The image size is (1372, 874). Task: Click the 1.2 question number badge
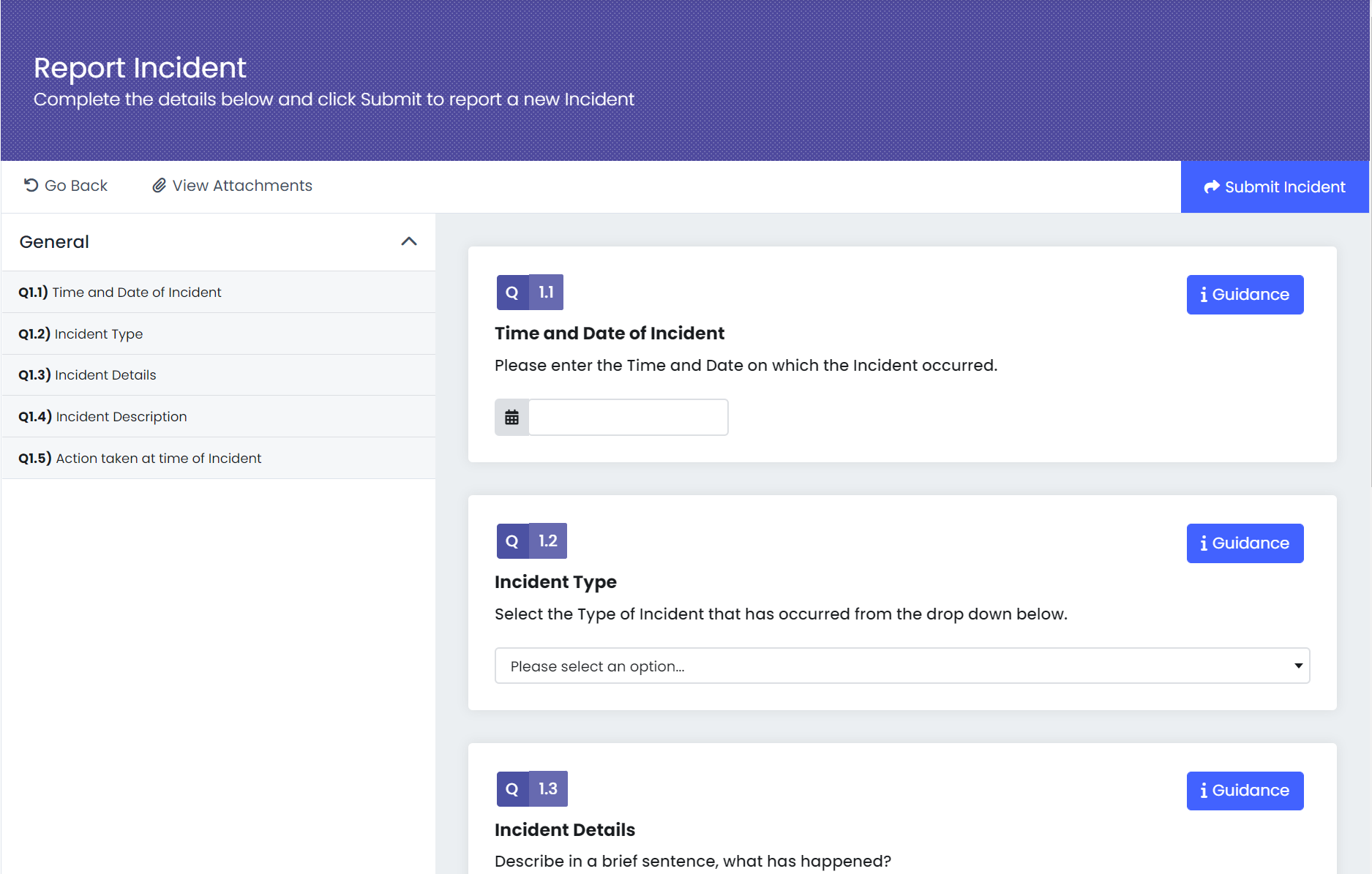pyautogui.click(x=547, y=541)
